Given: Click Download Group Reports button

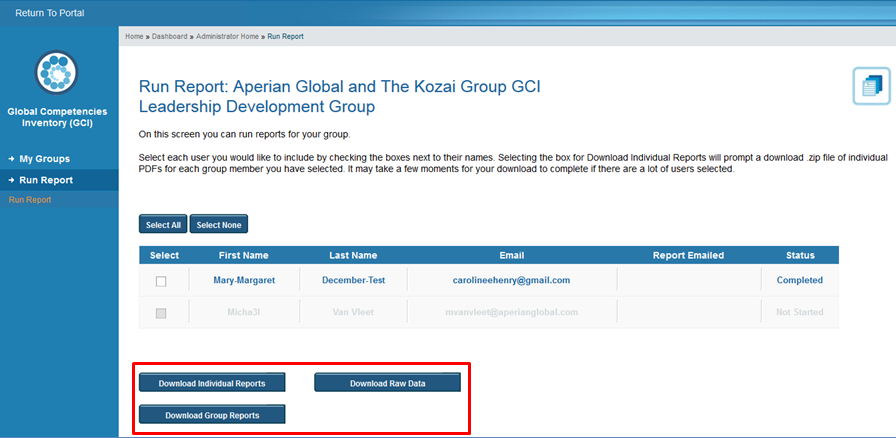Looking at the screenshot, I should point(212,415).
